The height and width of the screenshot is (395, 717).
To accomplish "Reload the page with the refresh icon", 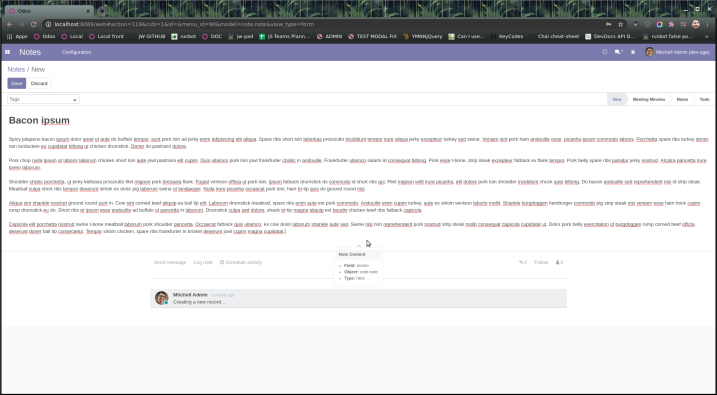I will point(33,24).
